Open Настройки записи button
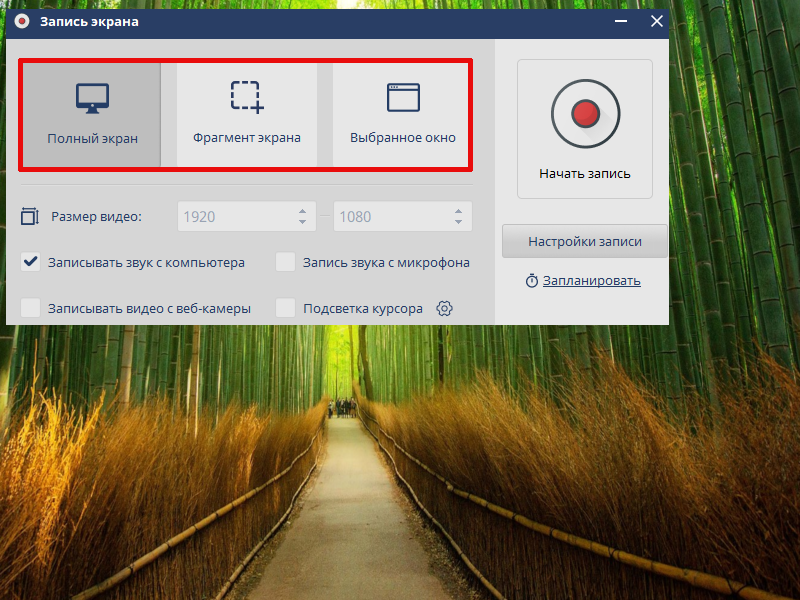 click(x=584, y=241)
